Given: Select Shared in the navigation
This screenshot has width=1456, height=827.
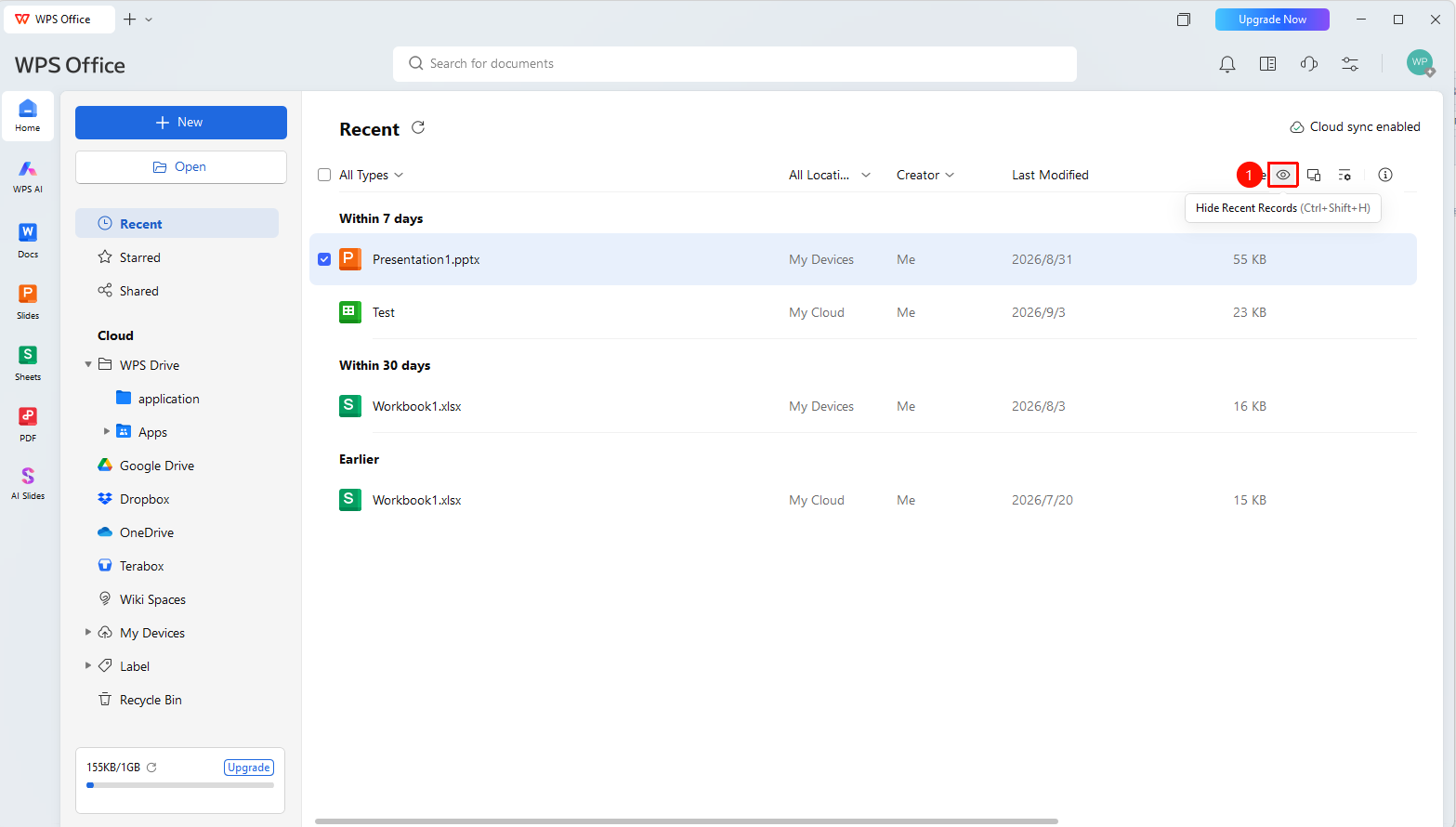Looking at the screenshot, I should coord(177,291).
